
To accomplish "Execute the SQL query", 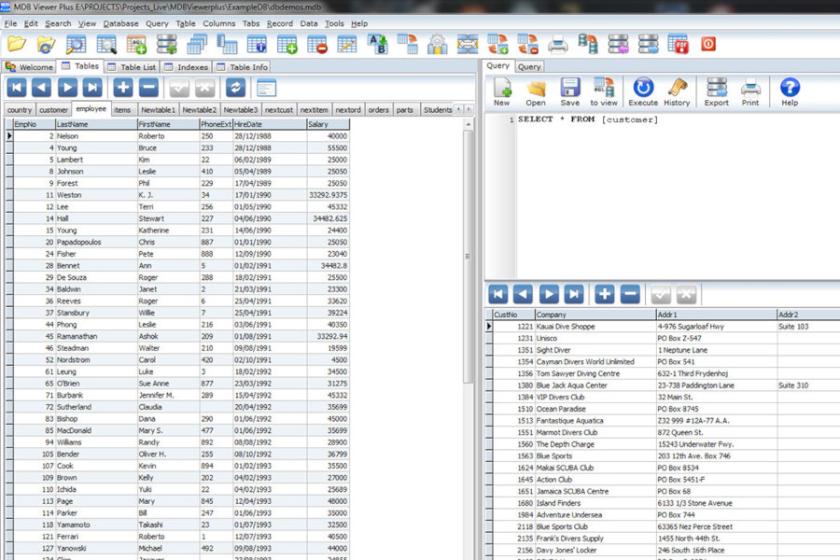I will (643, 92).
